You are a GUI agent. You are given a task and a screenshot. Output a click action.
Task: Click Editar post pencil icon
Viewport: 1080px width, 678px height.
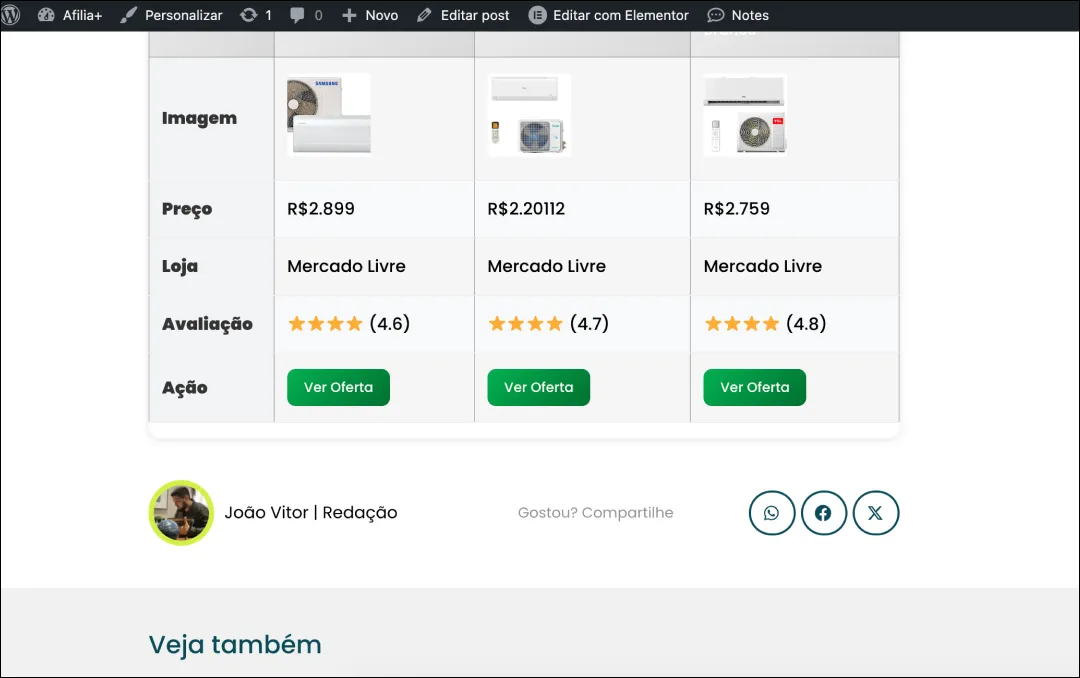424,15
